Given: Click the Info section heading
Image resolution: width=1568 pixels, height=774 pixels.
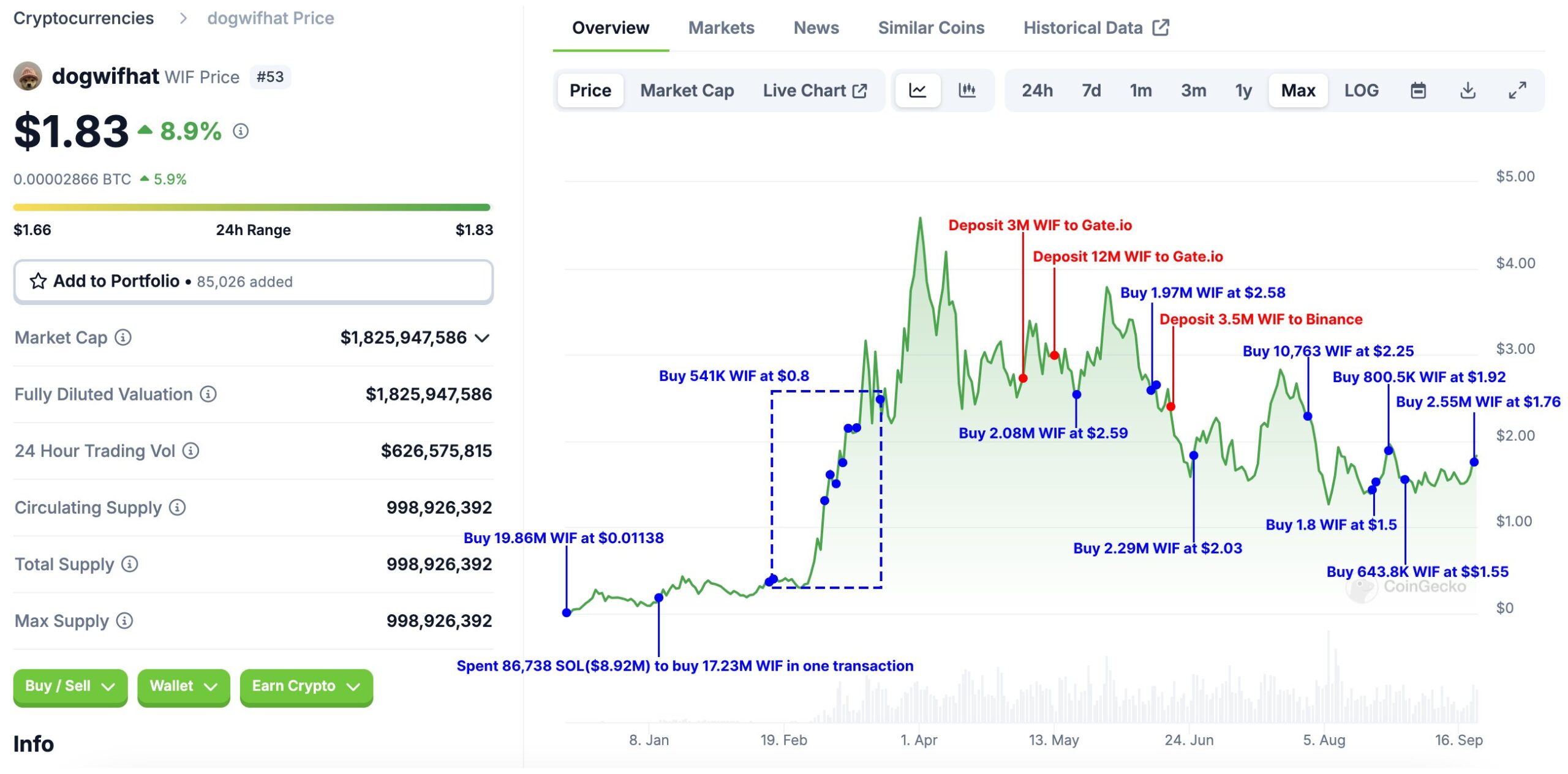Looking at the screenshot, I should [x=34, y=744].
